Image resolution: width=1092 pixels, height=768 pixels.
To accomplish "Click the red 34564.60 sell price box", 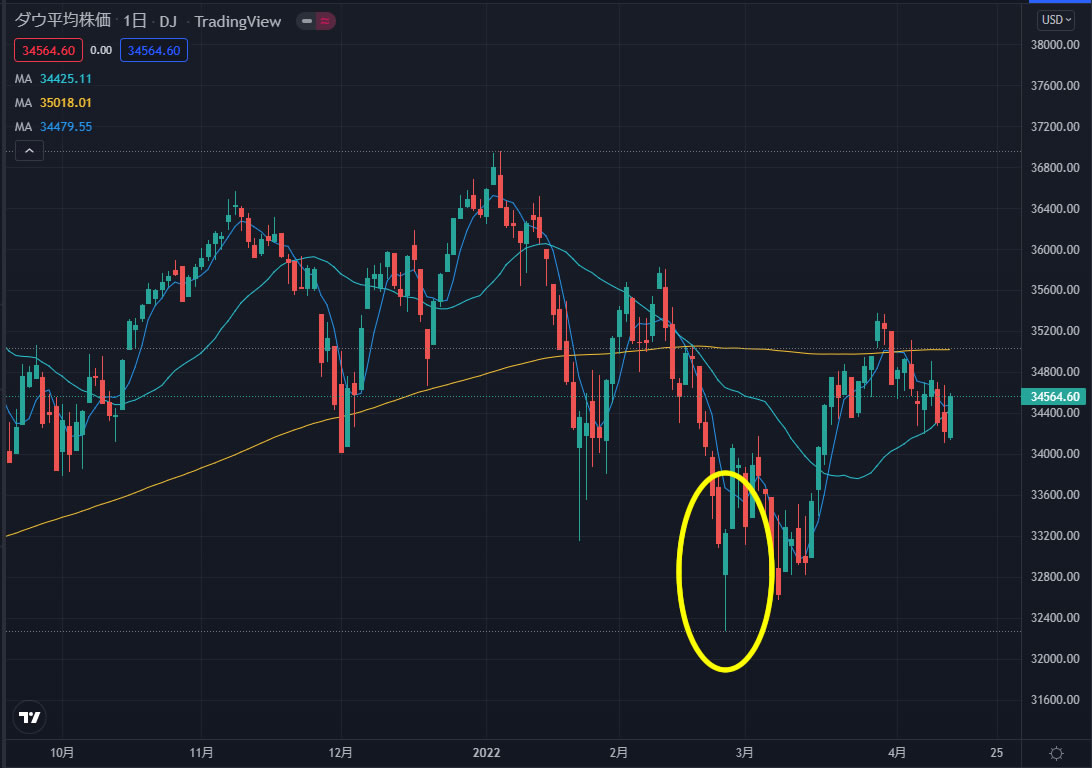I will click(x=46, y=50).
